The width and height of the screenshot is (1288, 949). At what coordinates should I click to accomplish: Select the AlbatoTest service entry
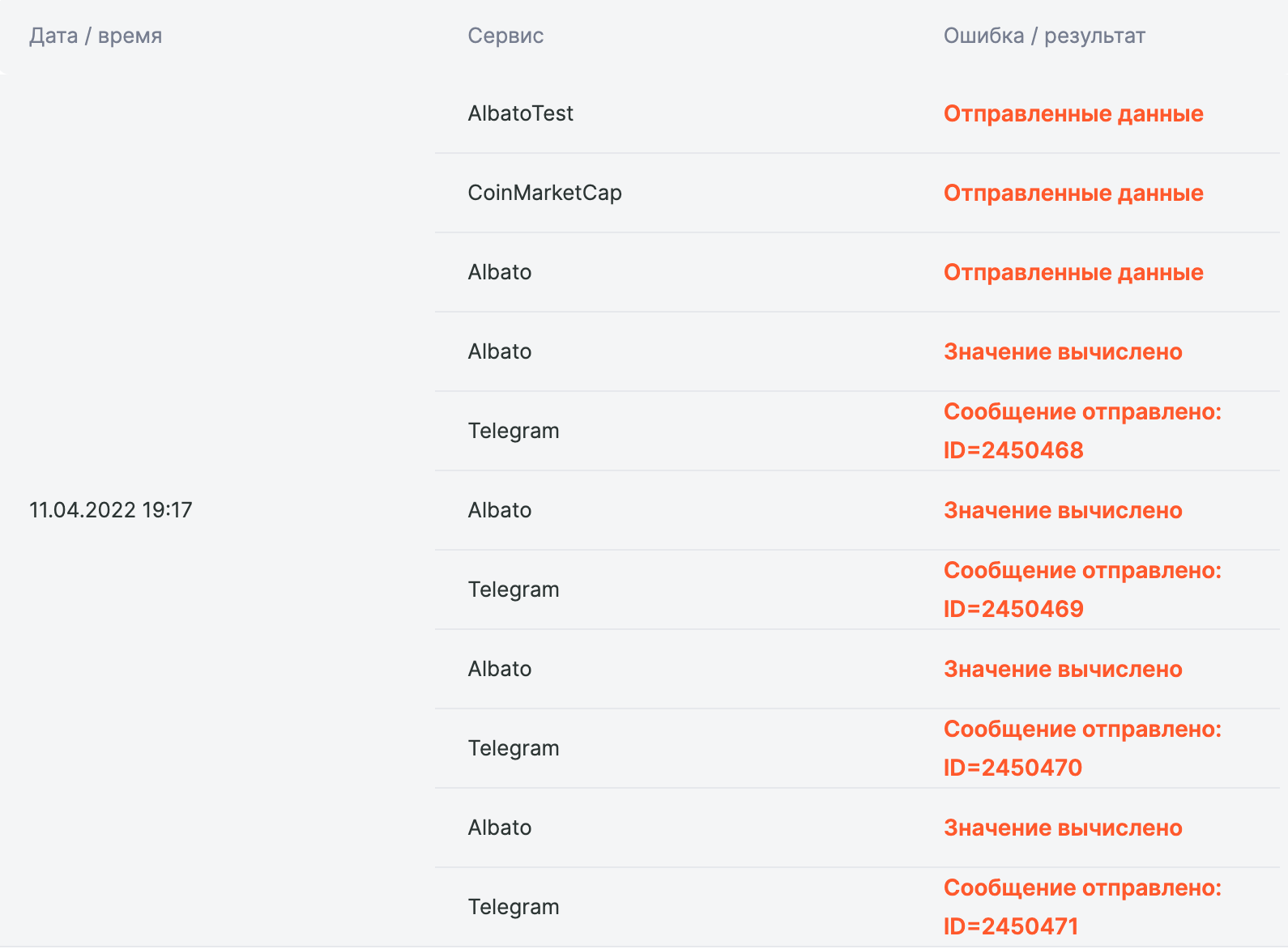[520, 113]
